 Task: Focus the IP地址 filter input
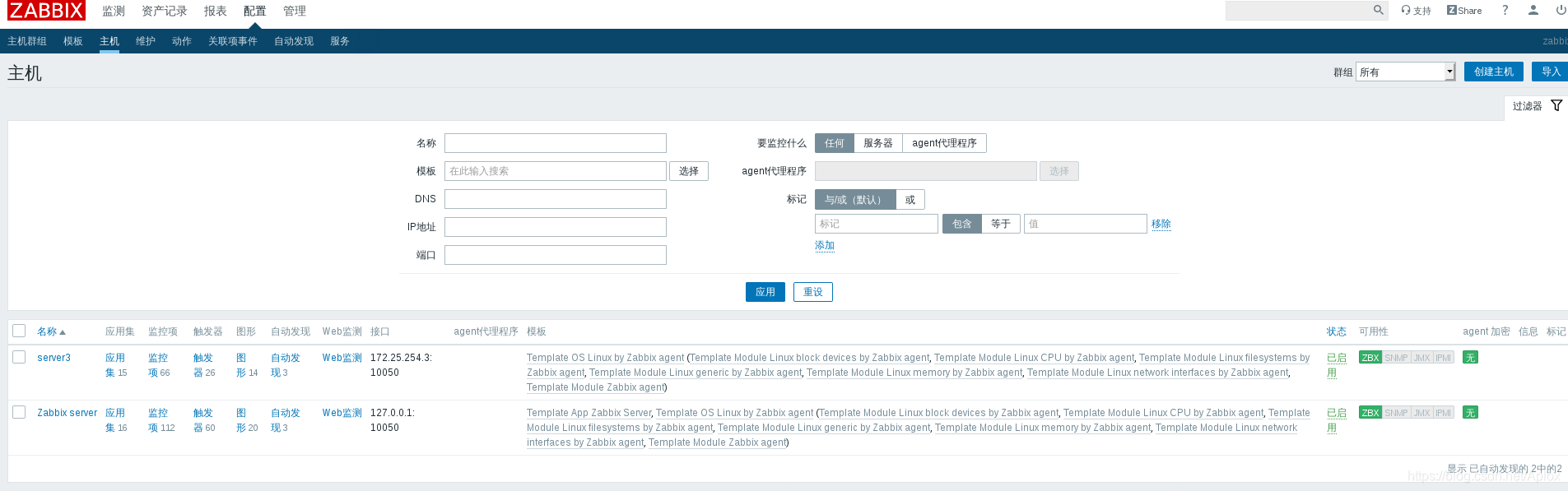point(556,227)
